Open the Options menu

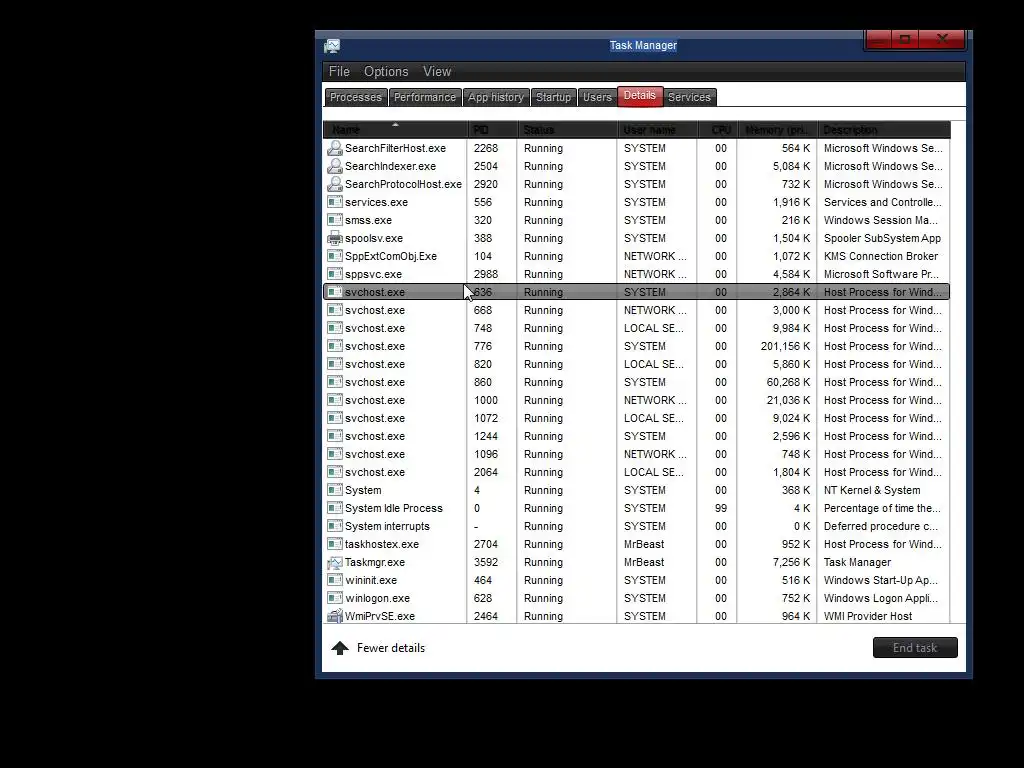click(386, 72)
